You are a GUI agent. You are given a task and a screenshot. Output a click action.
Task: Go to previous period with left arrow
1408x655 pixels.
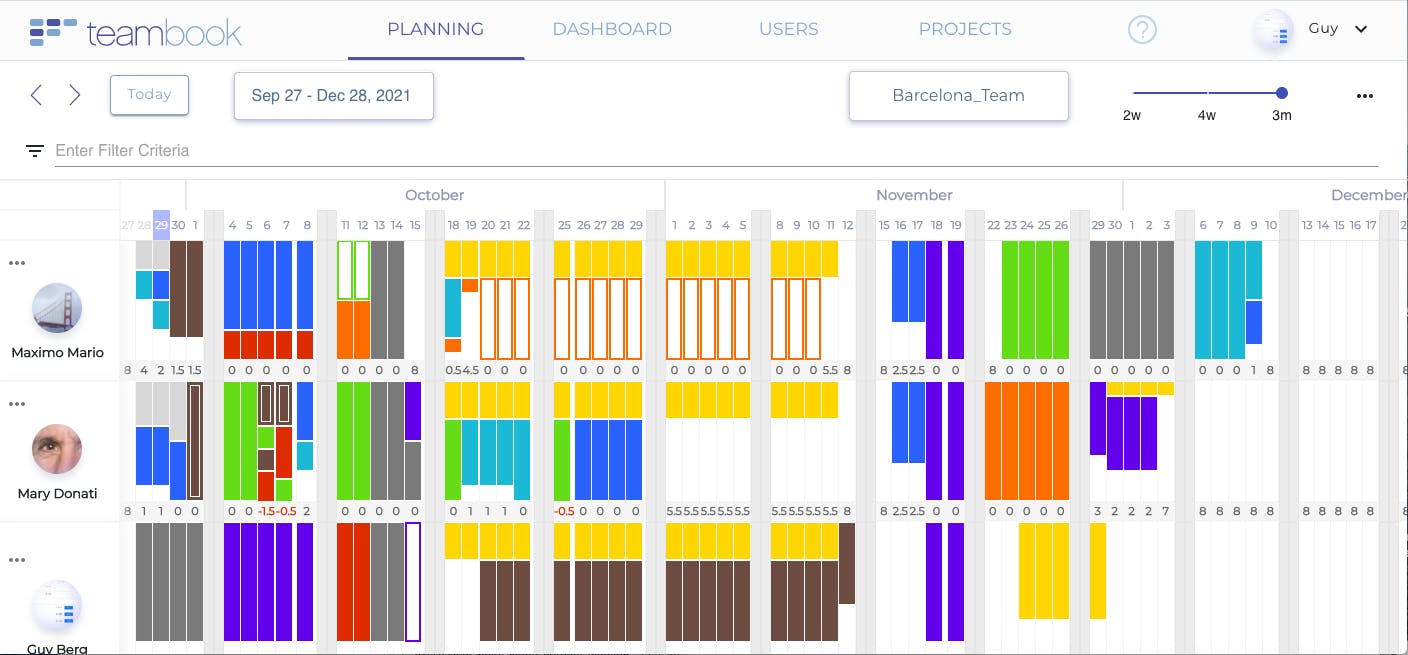pyautogui.click(x=36, y=95)
